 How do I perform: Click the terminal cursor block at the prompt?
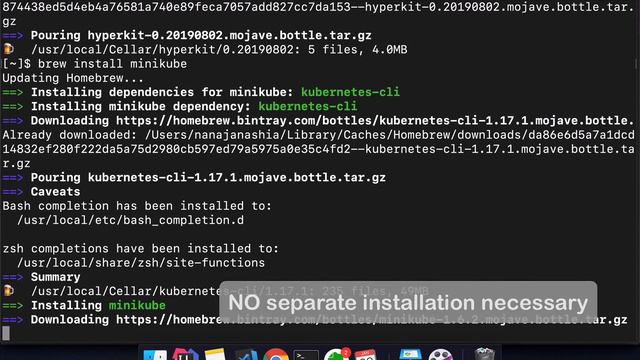6,333
